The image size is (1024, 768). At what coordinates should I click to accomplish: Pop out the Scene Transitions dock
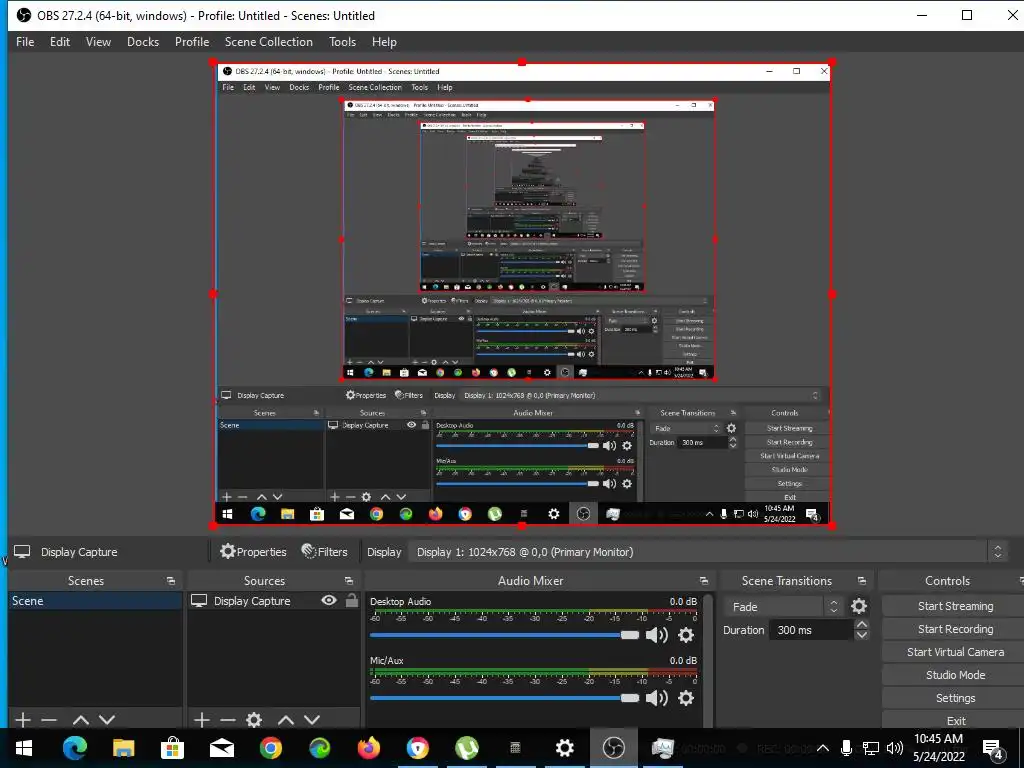click(x=861, y=581)
